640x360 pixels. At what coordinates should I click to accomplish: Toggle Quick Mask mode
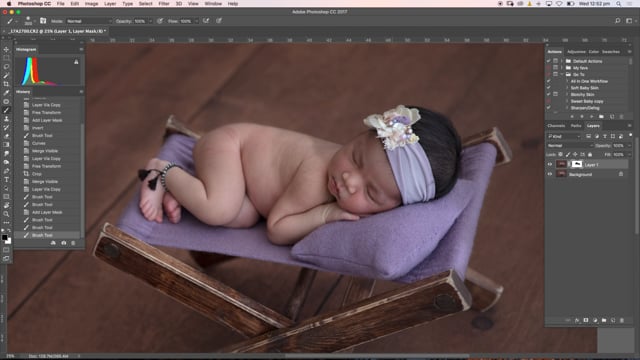tap(6, 250)
